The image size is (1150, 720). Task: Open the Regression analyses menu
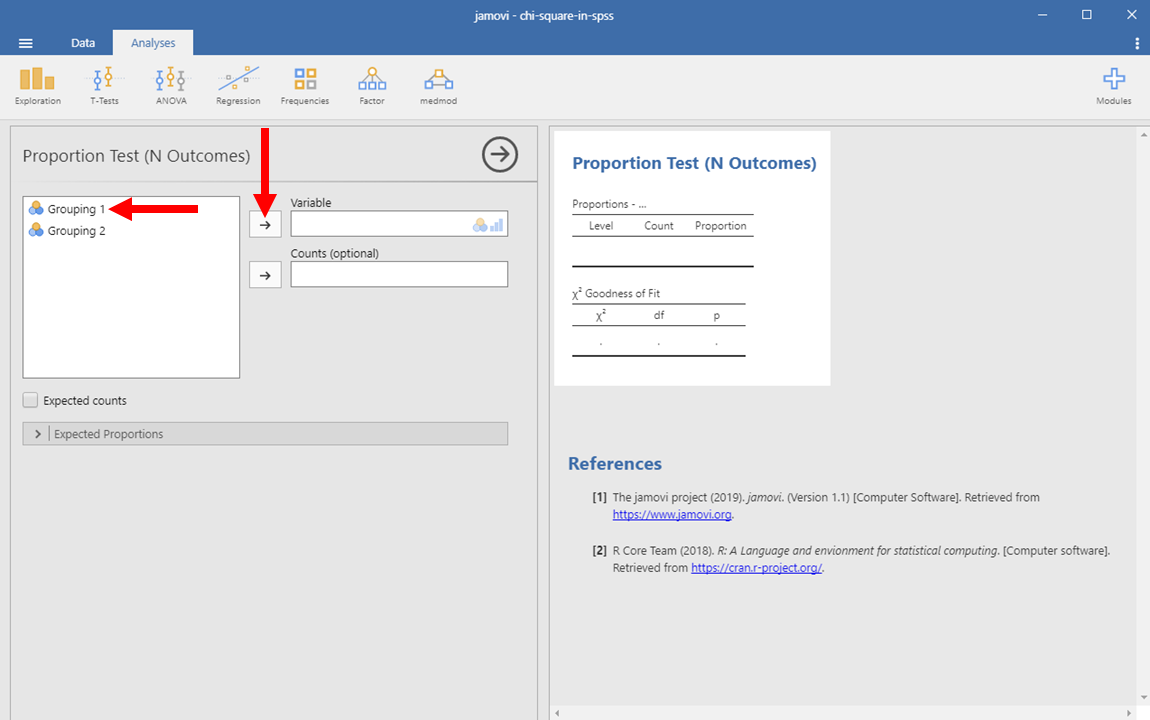tap(238, 86)
